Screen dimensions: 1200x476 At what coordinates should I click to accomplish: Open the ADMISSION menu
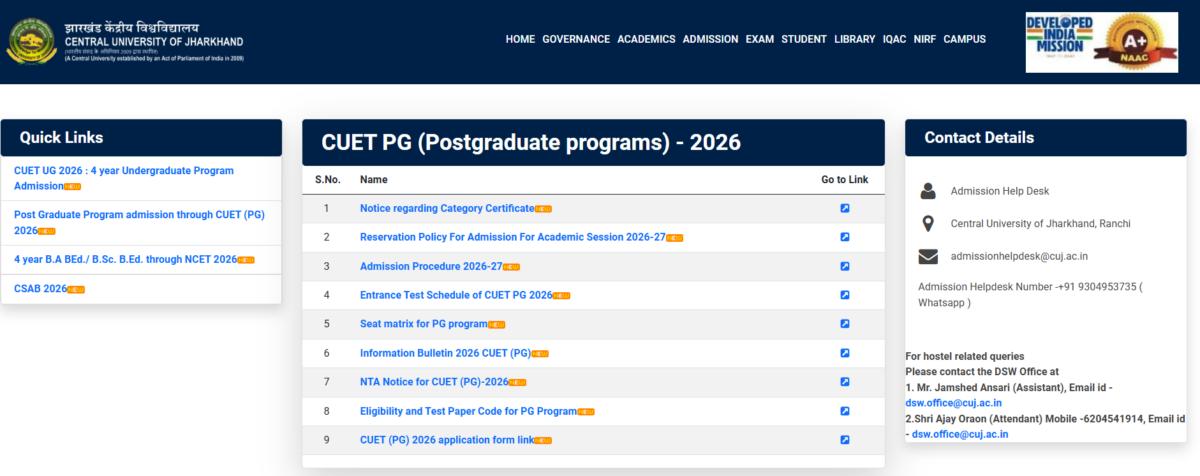pyautogui.click(x=710, y=39)
